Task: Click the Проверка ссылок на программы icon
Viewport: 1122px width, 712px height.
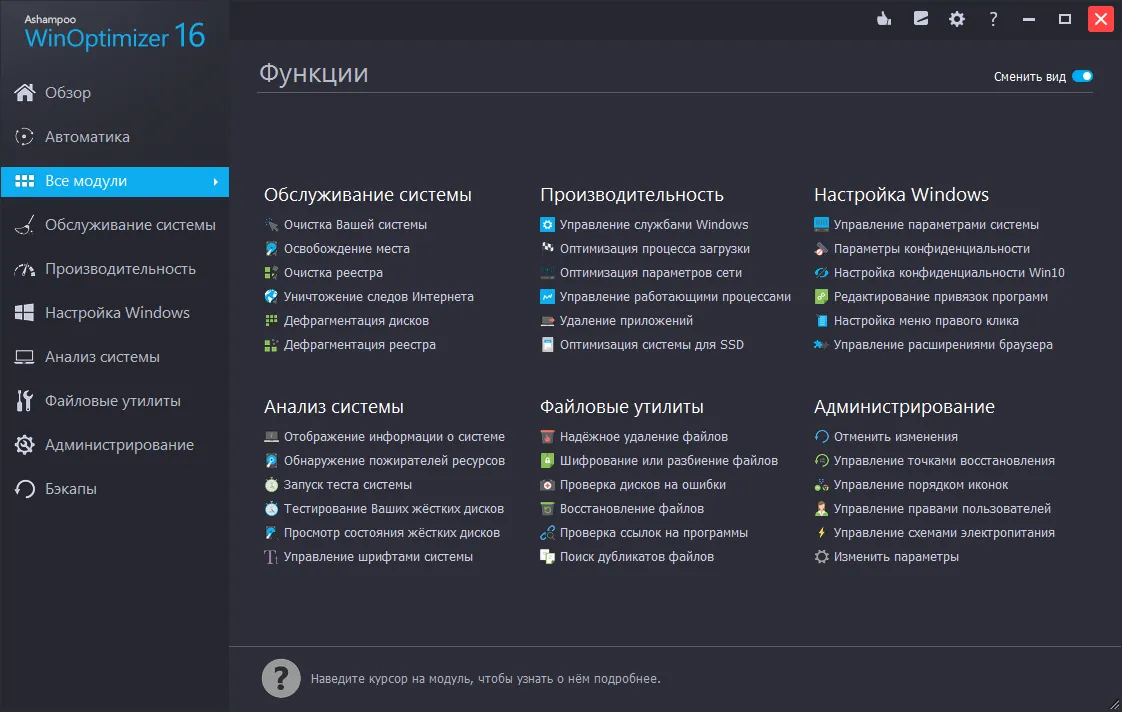Action: 547,533
